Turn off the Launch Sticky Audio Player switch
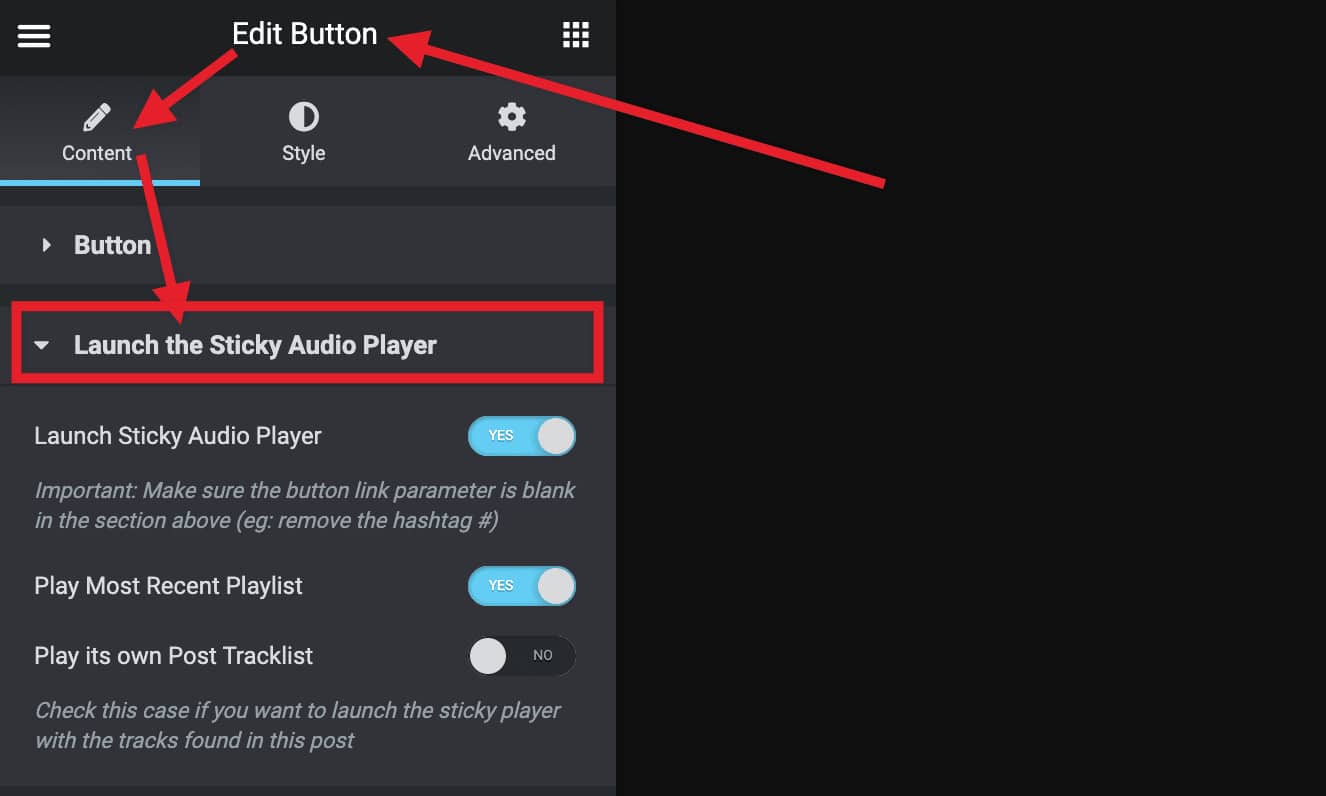Screen dimensions: 1326x796 click(522, 436)
